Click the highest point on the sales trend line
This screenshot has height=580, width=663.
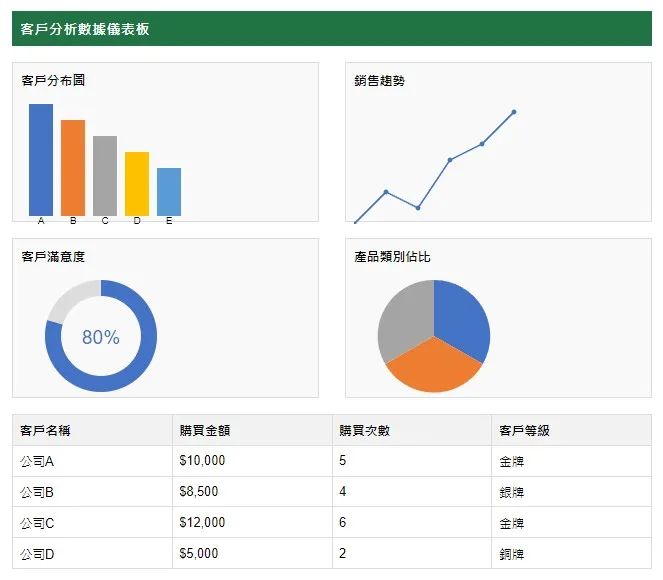pos(514,112)
